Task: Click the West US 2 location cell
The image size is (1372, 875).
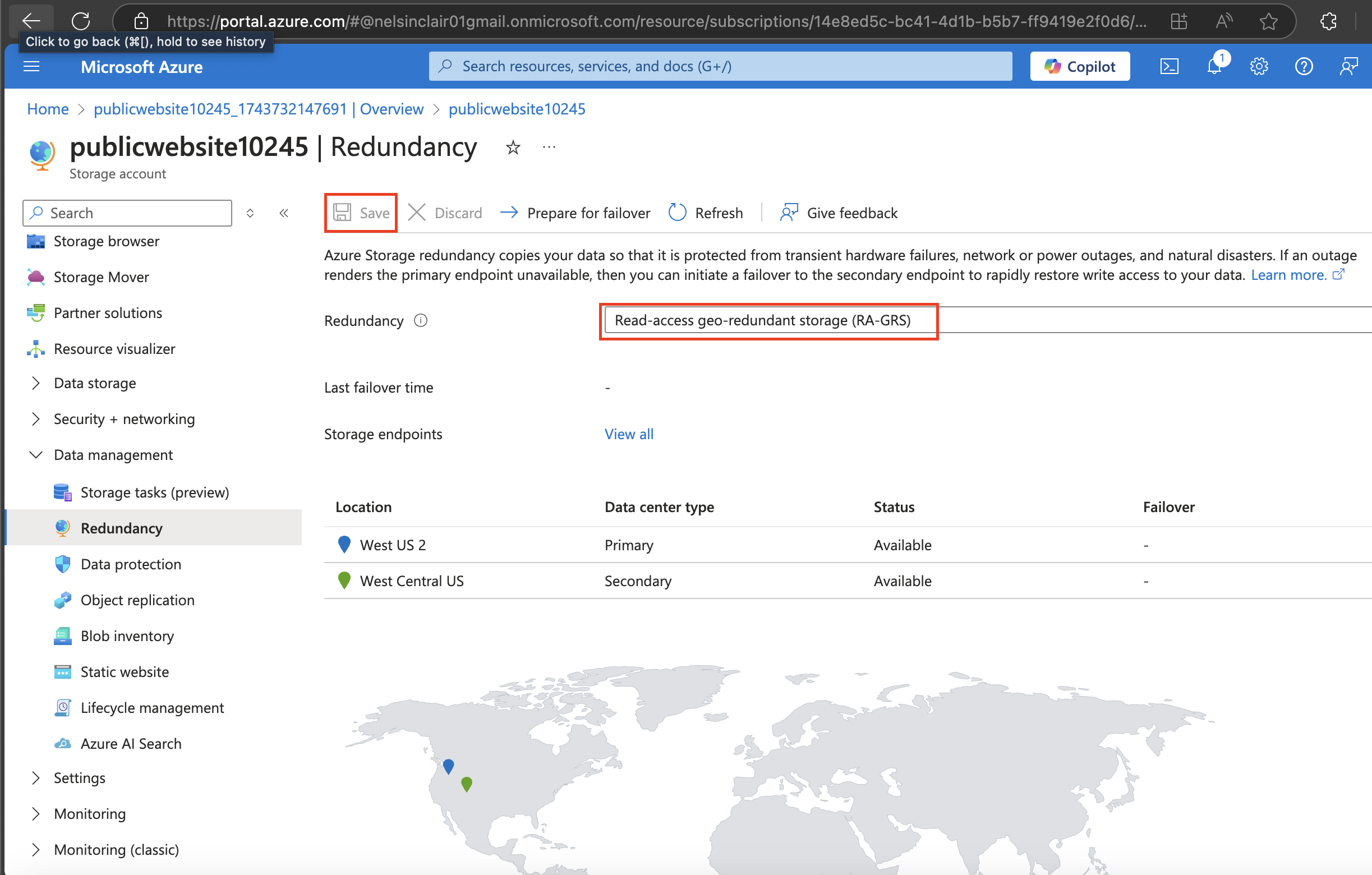Action: 393,545
